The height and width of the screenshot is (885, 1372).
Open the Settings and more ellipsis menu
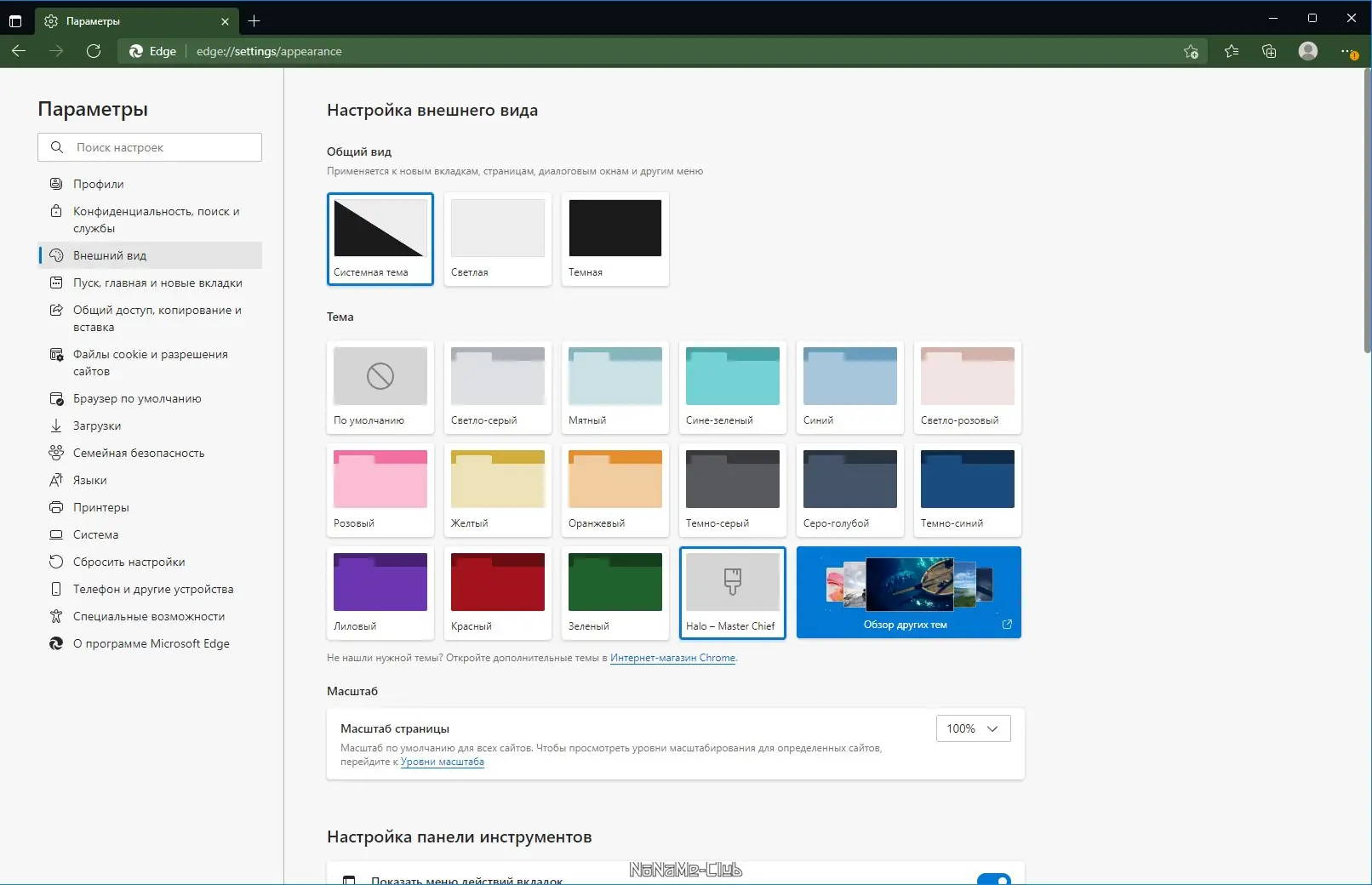(1348, 51)
